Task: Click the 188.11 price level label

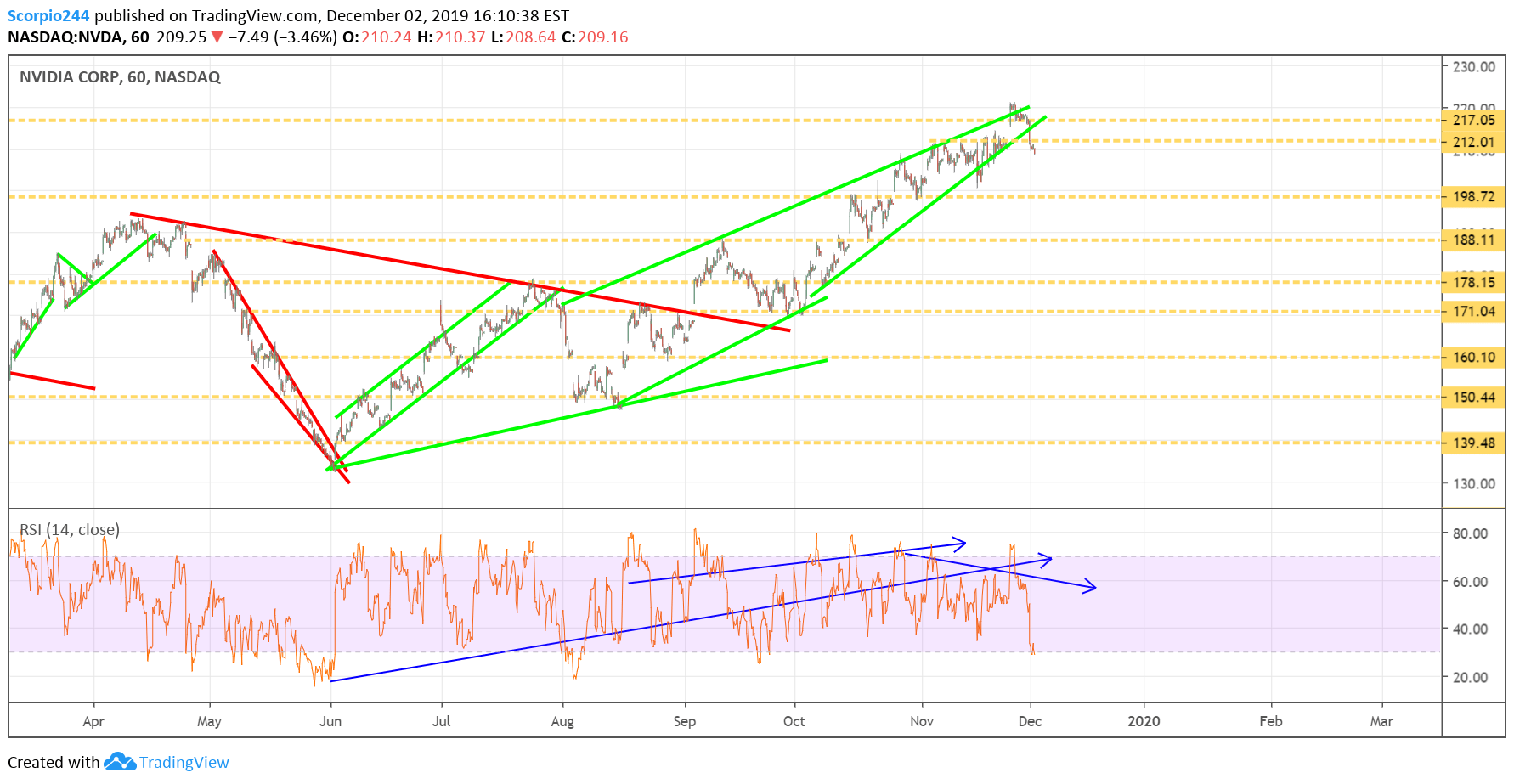Action: click(1473, 240)
